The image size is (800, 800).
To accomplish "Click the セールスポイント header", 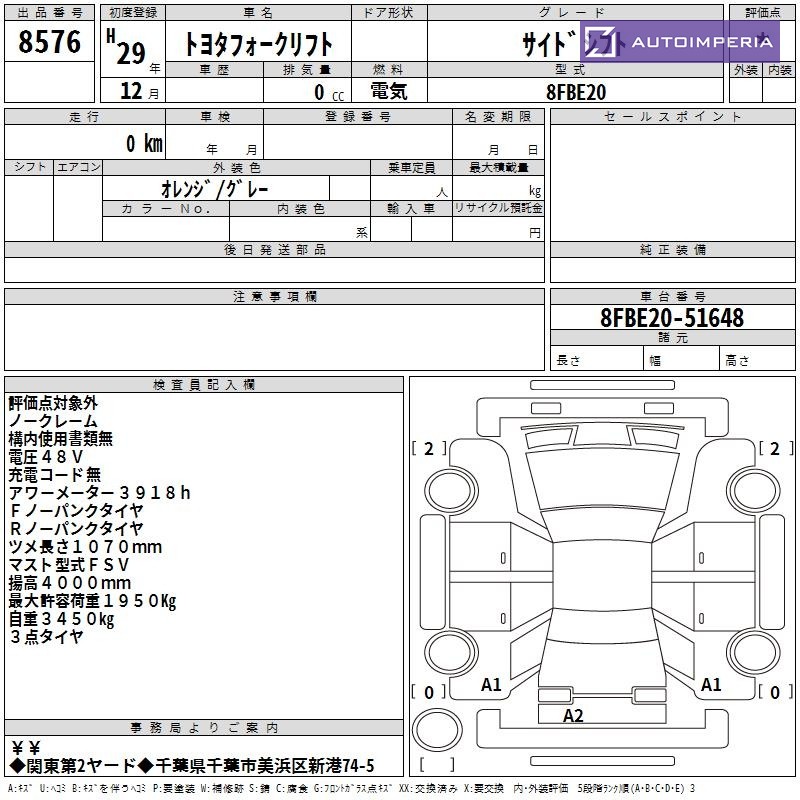I will (x=672, y=116).
